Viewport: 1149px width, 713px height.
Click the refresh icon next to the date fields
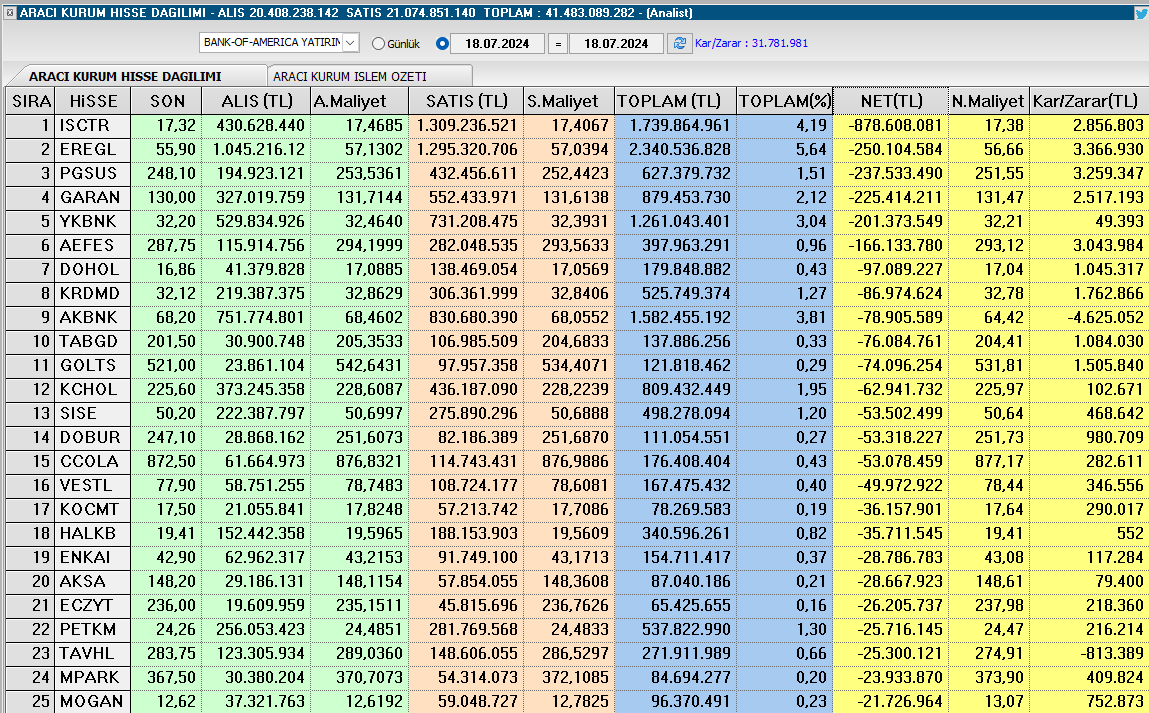coord(679,43)
